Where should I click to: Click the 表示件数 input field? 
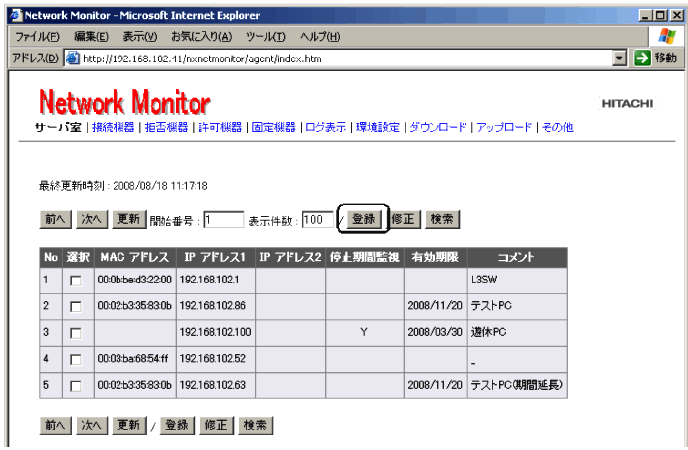318,220
